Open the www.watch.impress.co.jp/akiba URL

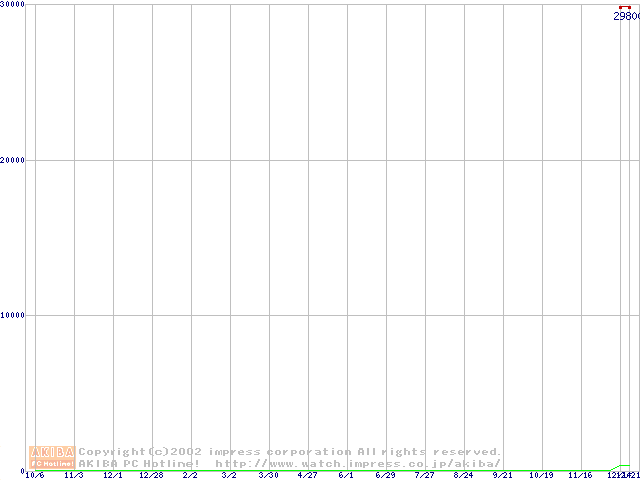[358, 464]
